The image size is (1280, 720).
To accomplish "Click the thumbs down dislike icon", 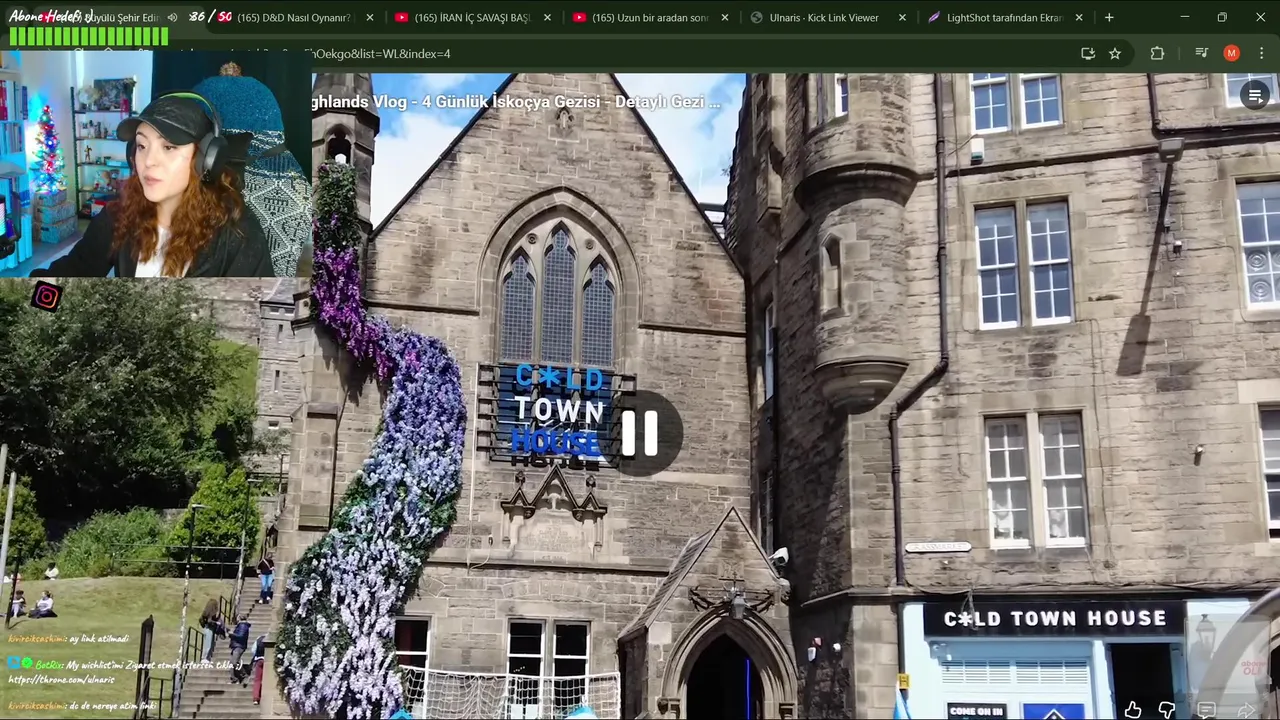I will 1167,710.
